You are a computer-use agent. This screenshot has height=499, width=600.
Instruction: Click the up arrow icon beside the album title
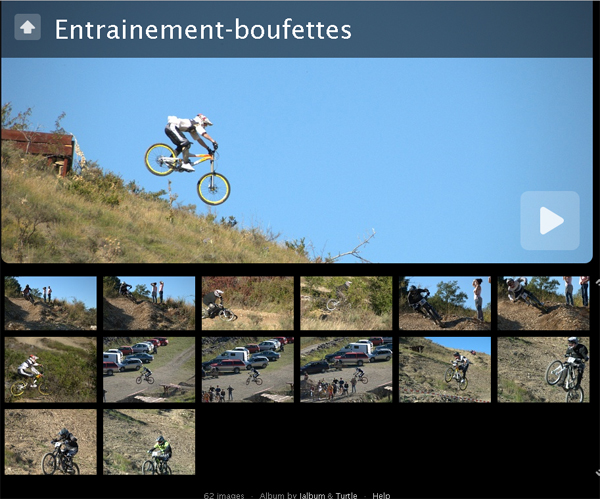point(28,27)
